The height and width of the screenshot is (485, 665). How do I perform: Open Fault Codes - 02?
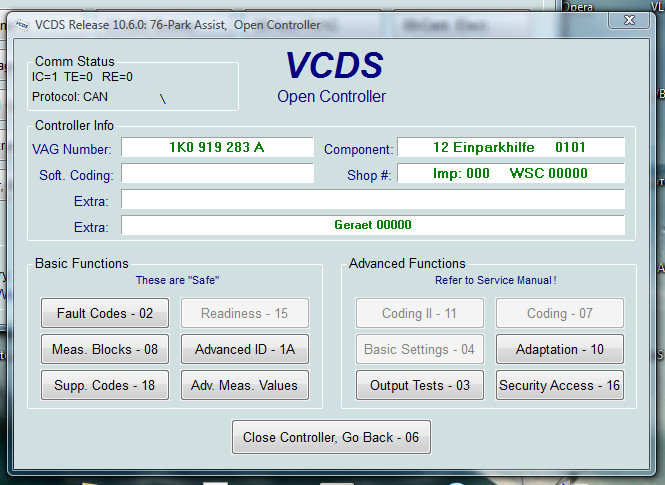point(105,313)
